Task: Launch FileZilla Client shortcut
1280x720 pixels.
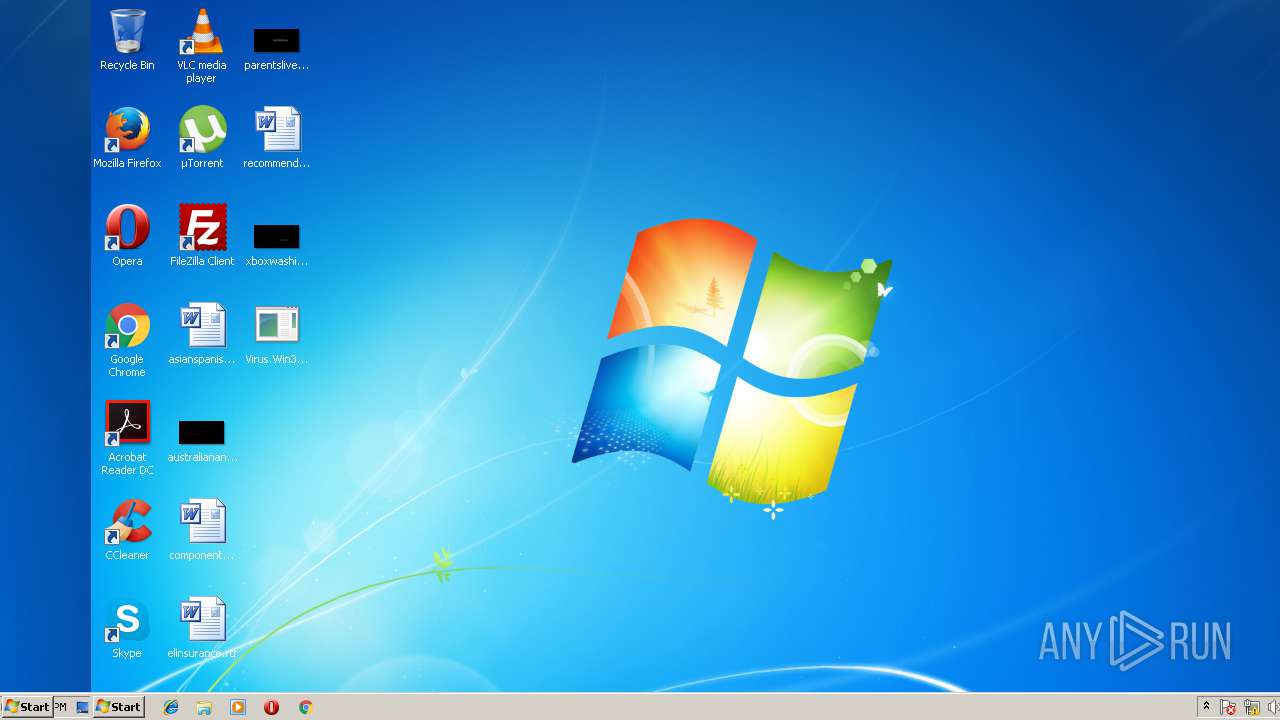Action: (202, 236)
